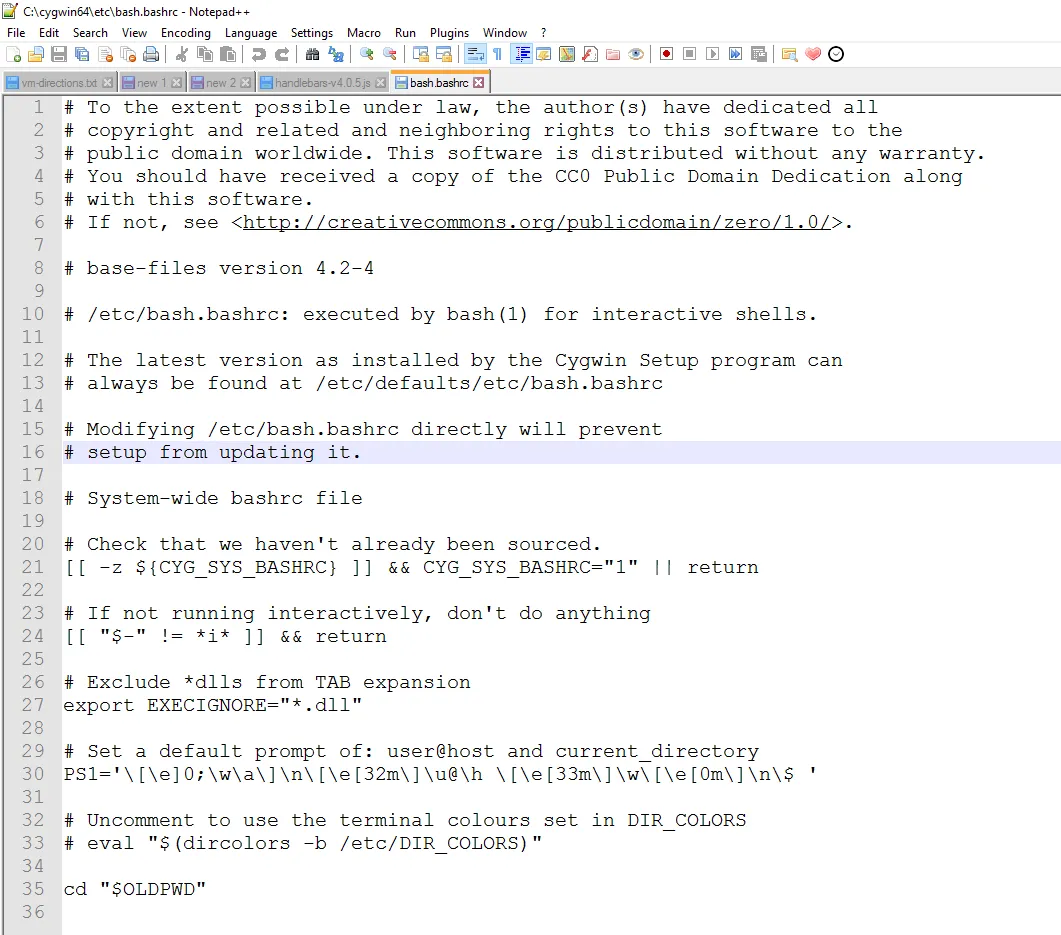Click the line 'cd "$OLDPWD"'

(135, 889)
